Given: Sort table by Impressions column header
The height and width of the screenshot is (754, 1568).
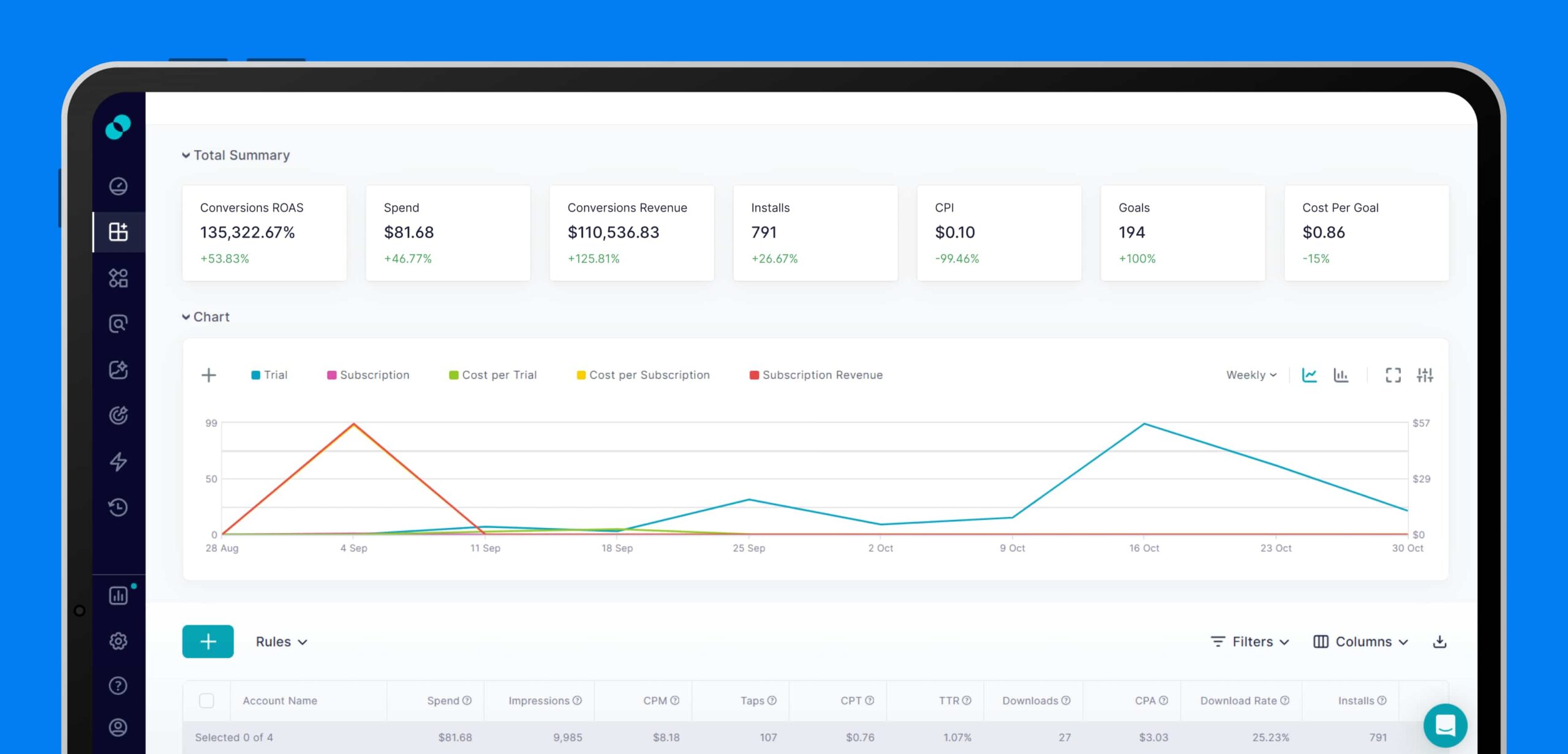Looking at the screenshot, I should coord(538,700).
